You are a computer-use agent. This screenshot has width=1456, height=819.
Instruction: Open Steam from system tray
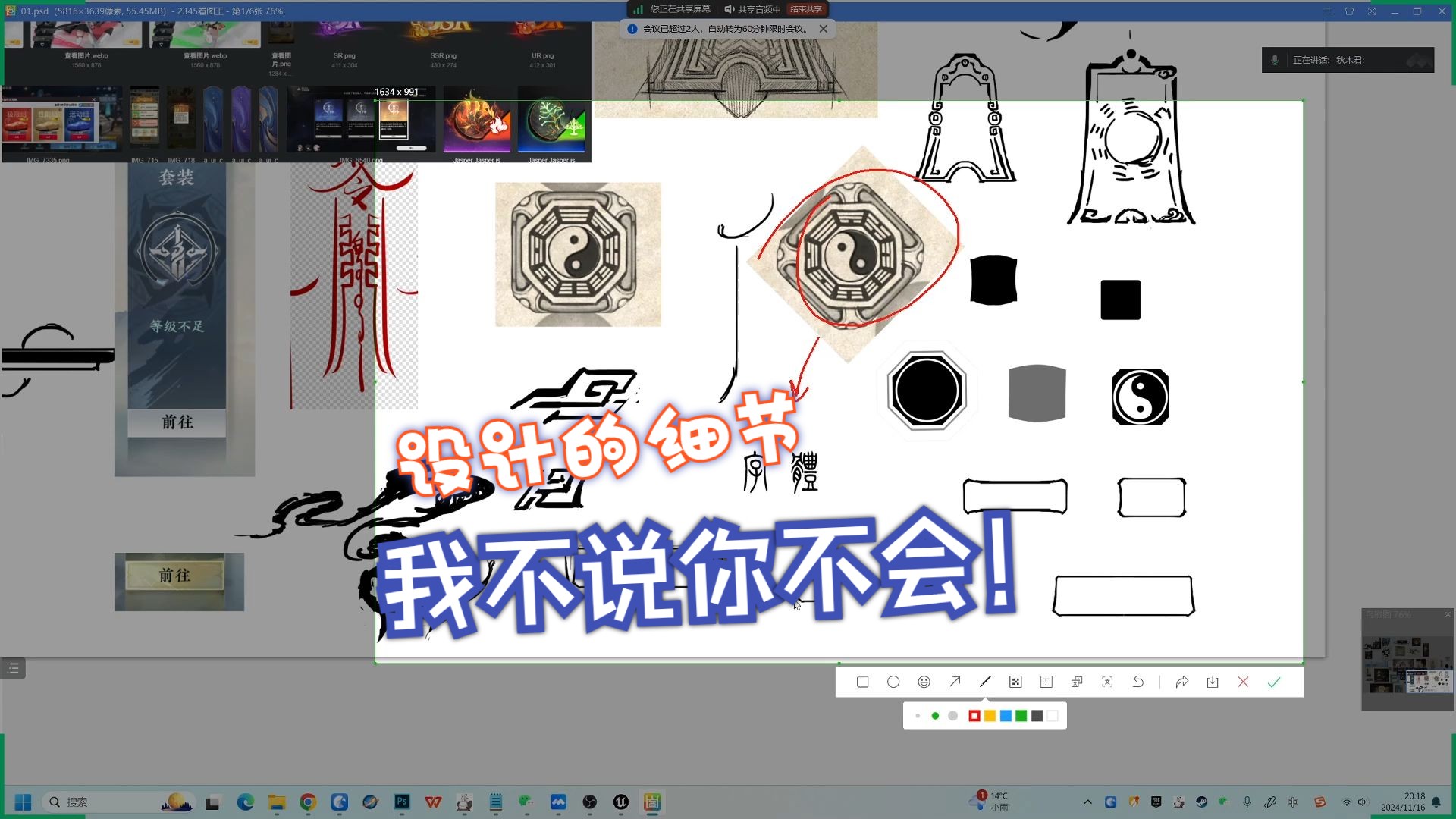tap(1201, 802)
